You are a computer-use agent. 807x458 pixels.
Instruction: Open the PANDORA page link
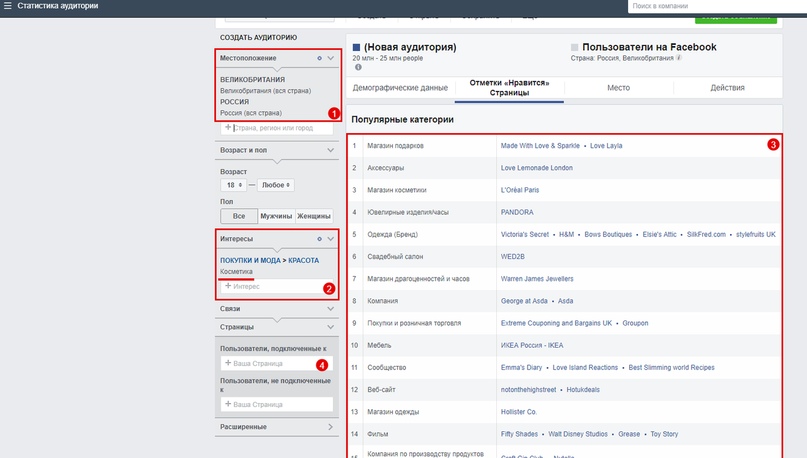click(517, 212)
